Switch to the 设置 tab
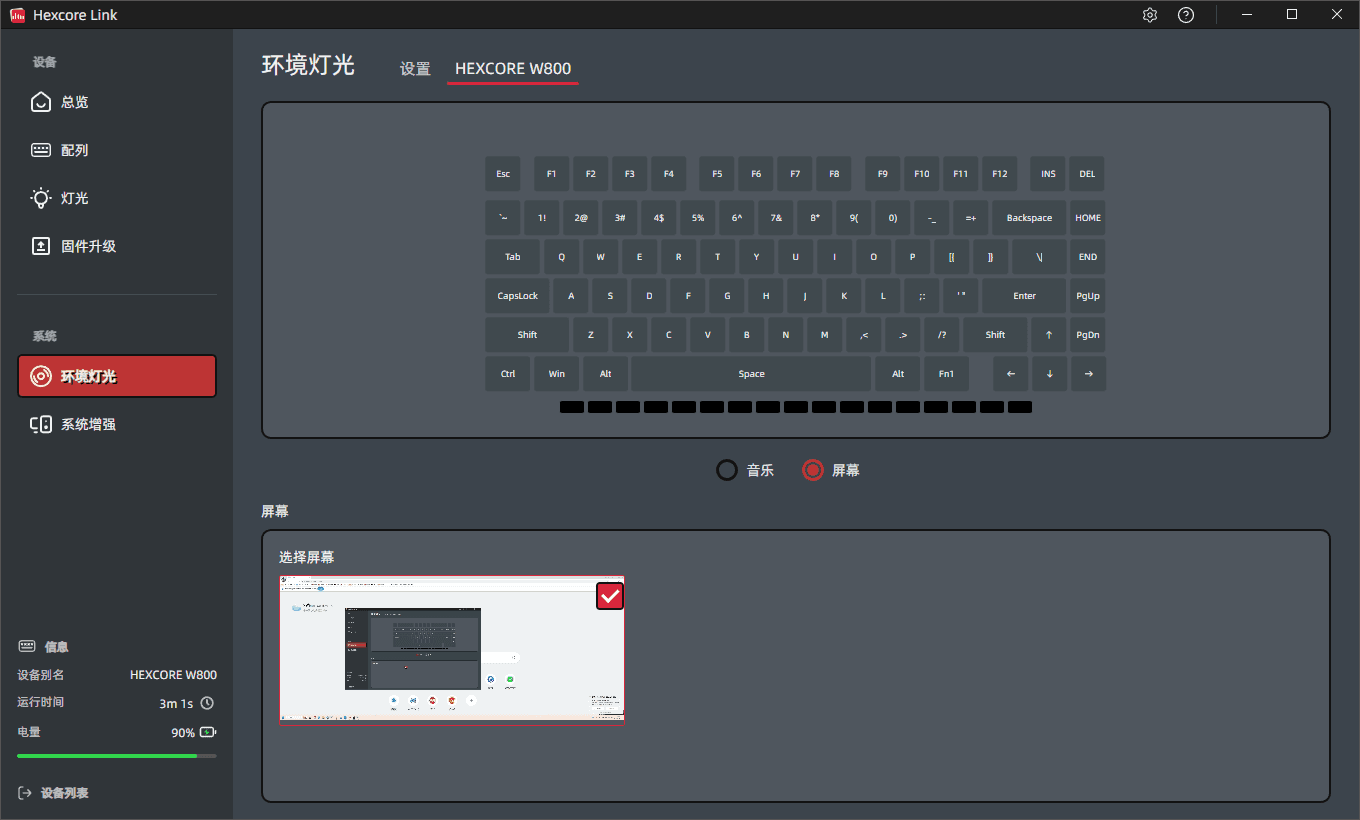 pos(415,69)
